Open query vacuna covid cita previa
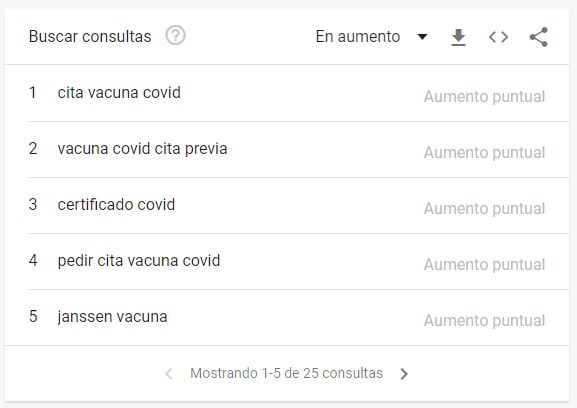Image resolution: width=577 pixels, height=408 pixels. coord(142,149)
